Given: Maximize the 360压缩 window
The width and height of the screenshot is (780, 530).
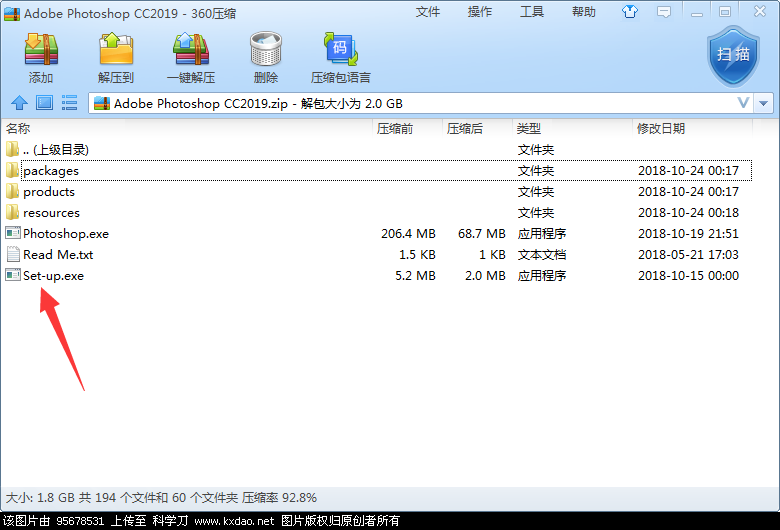Looking at the screenshot, I should pos(725,12).
